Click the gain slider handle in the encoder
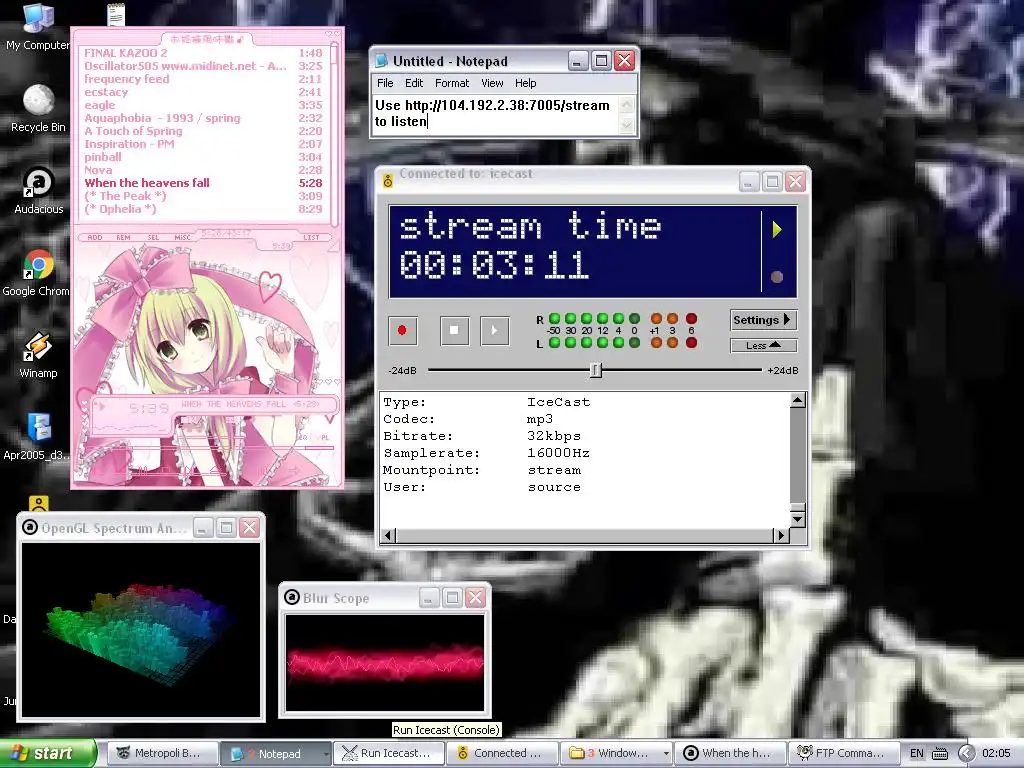 pos(596,370)
